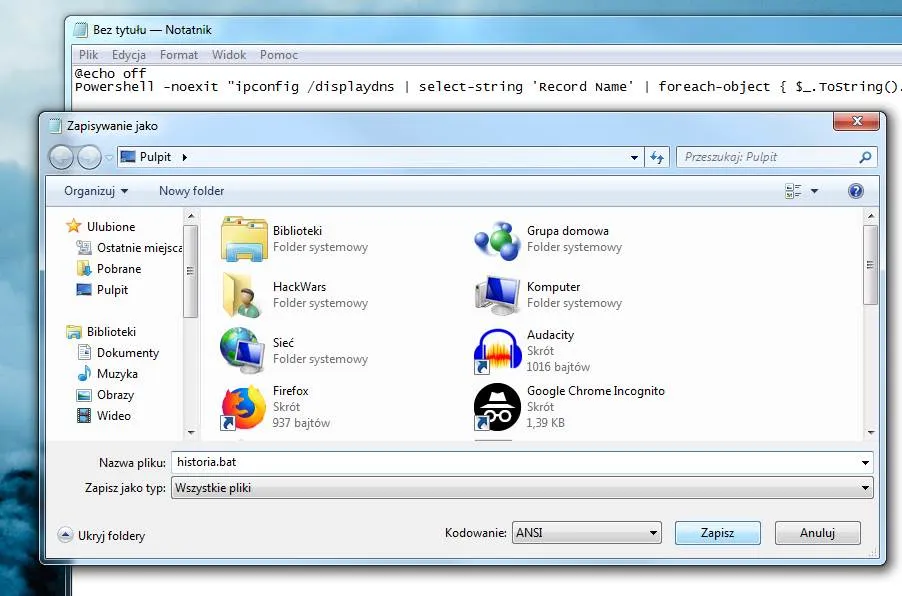Click the Zapisz button

coord(717,533)
